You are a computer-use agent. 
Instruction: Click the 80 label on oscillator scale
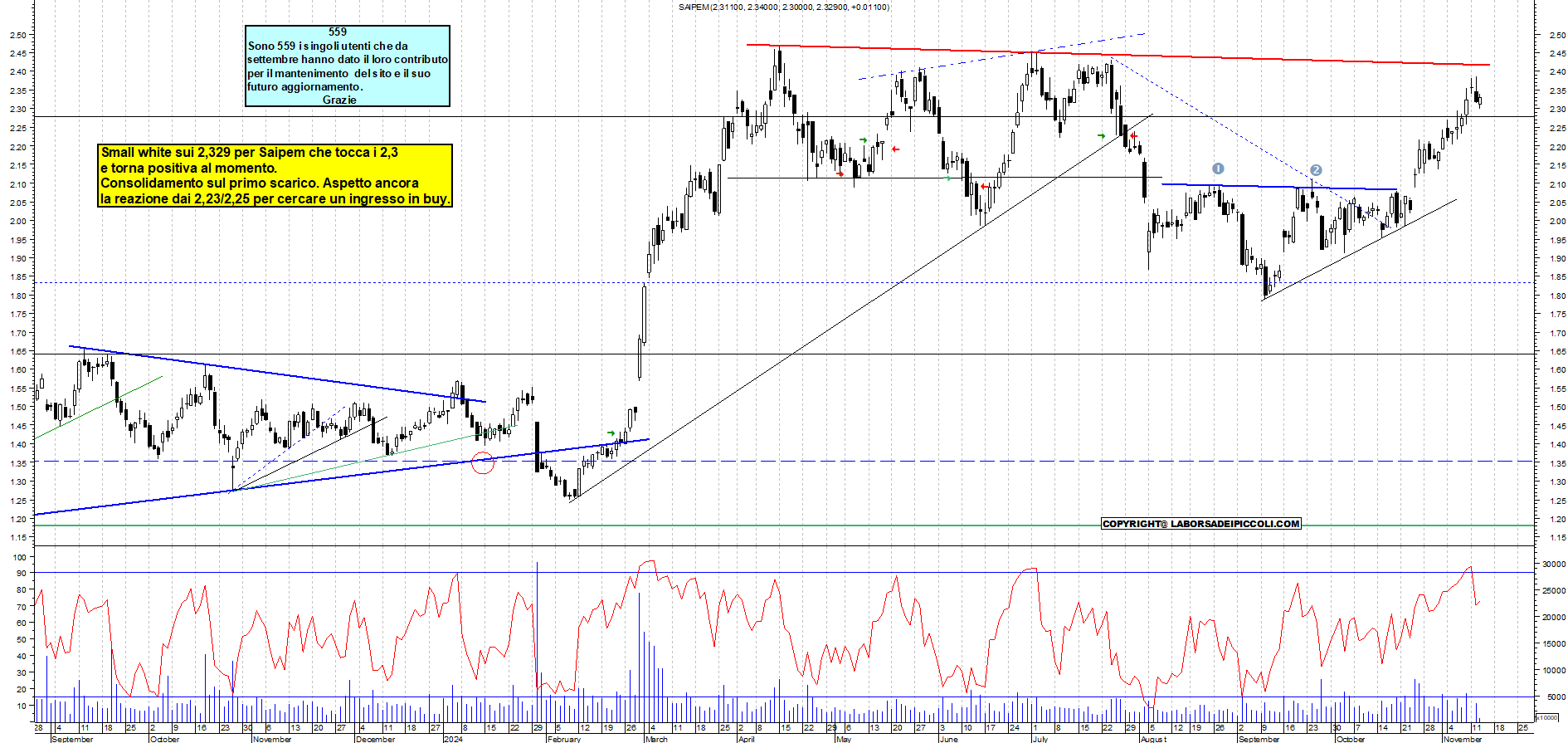pyautogui.click(x=21, y=590)
